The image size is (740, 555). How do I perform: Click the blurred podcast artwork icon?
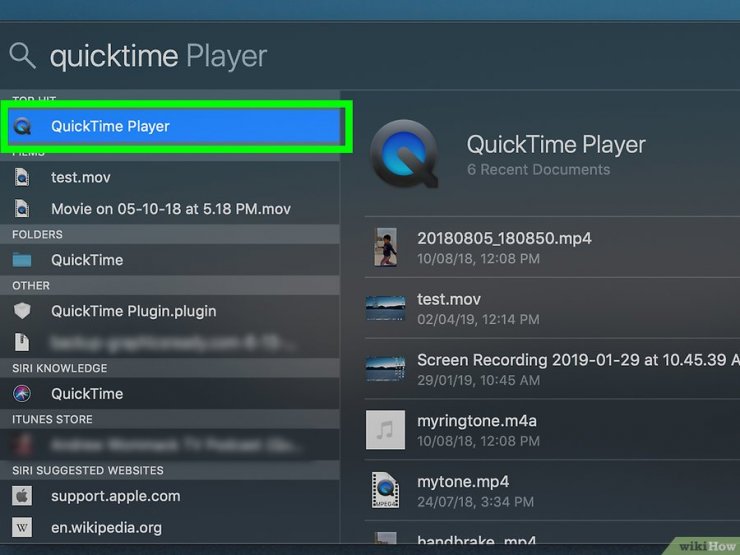[22, 445]
